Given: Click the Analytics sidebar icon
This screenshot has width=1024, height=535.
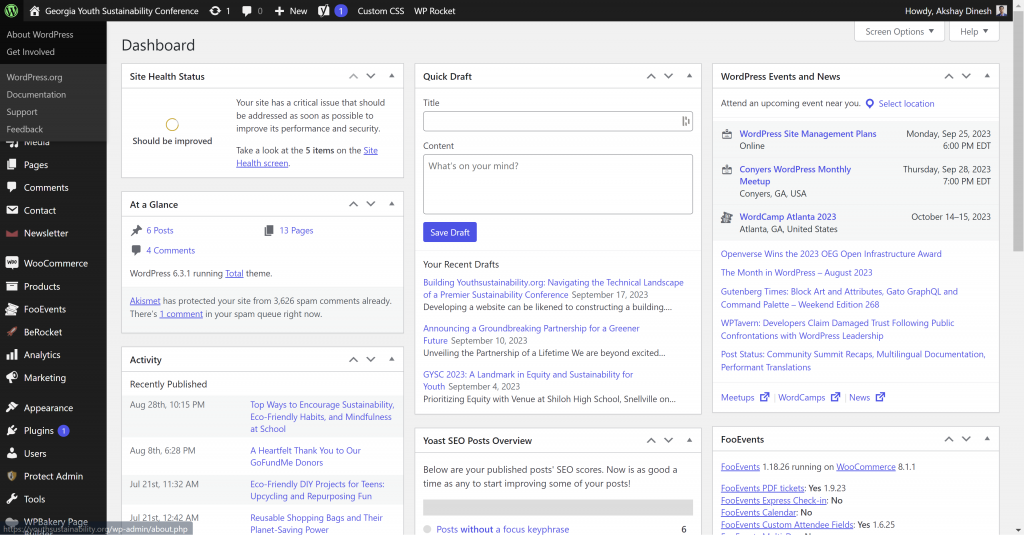Looking at the screenshot, I should click(12, 355).
